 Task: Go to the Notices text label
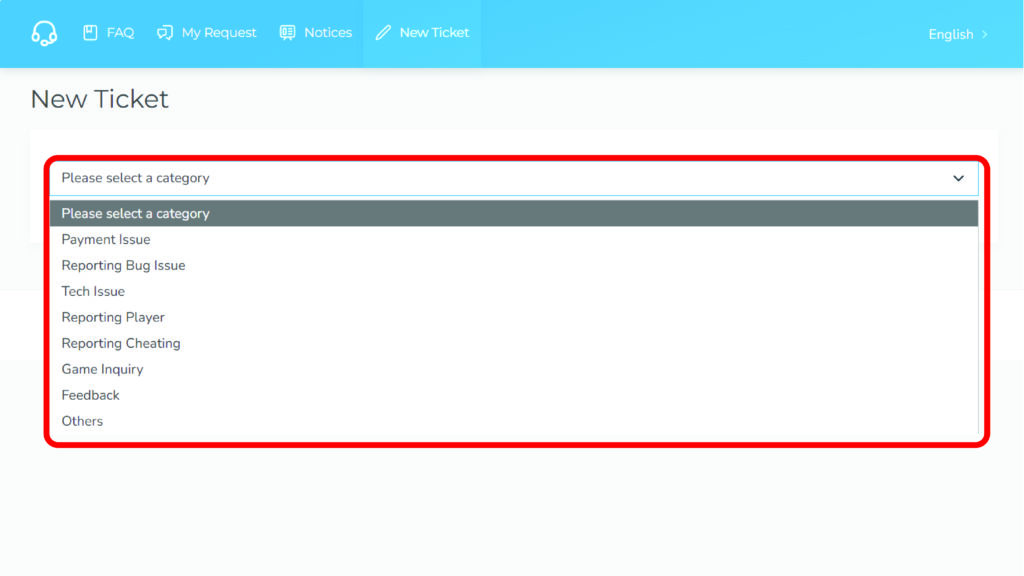pyautogui.click(x=328, y=33)
